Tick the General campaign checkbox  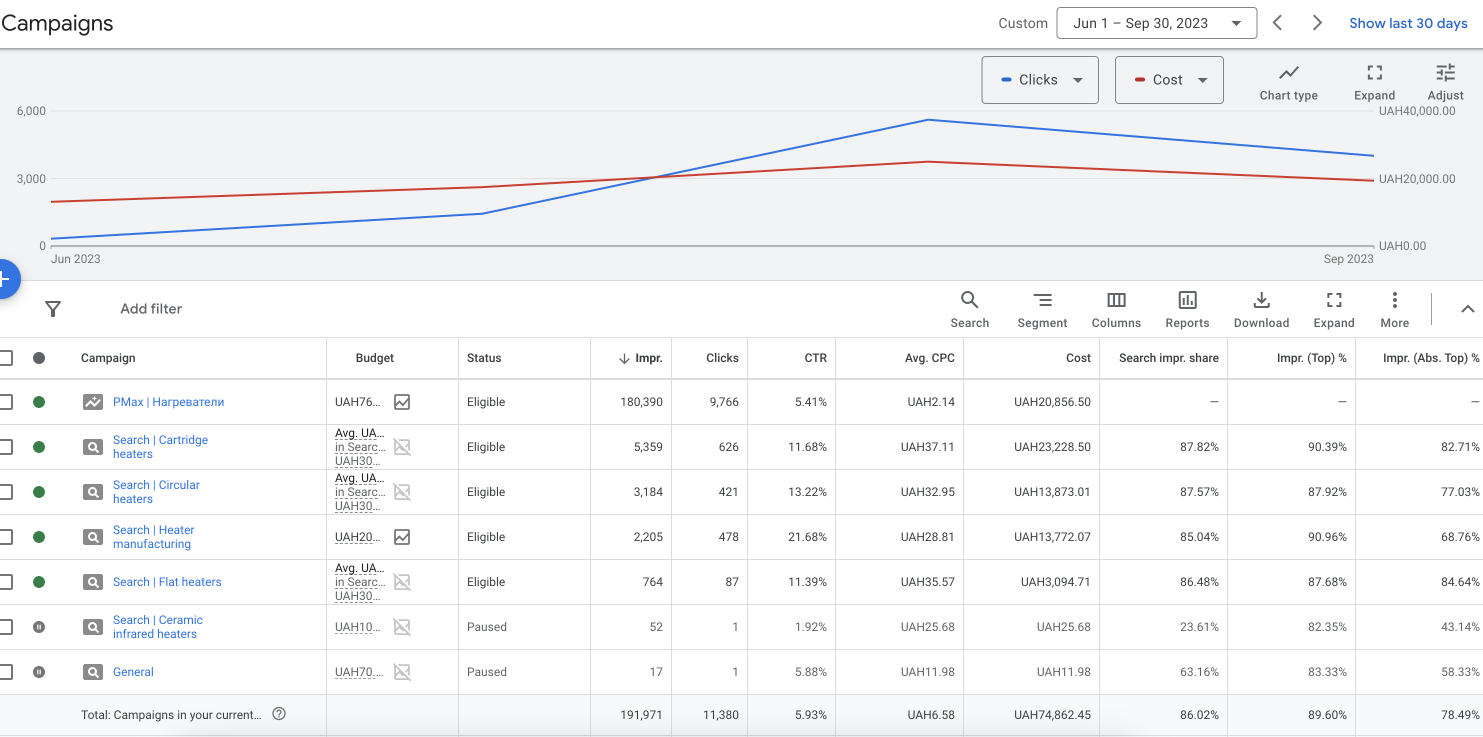coord(6,672)
